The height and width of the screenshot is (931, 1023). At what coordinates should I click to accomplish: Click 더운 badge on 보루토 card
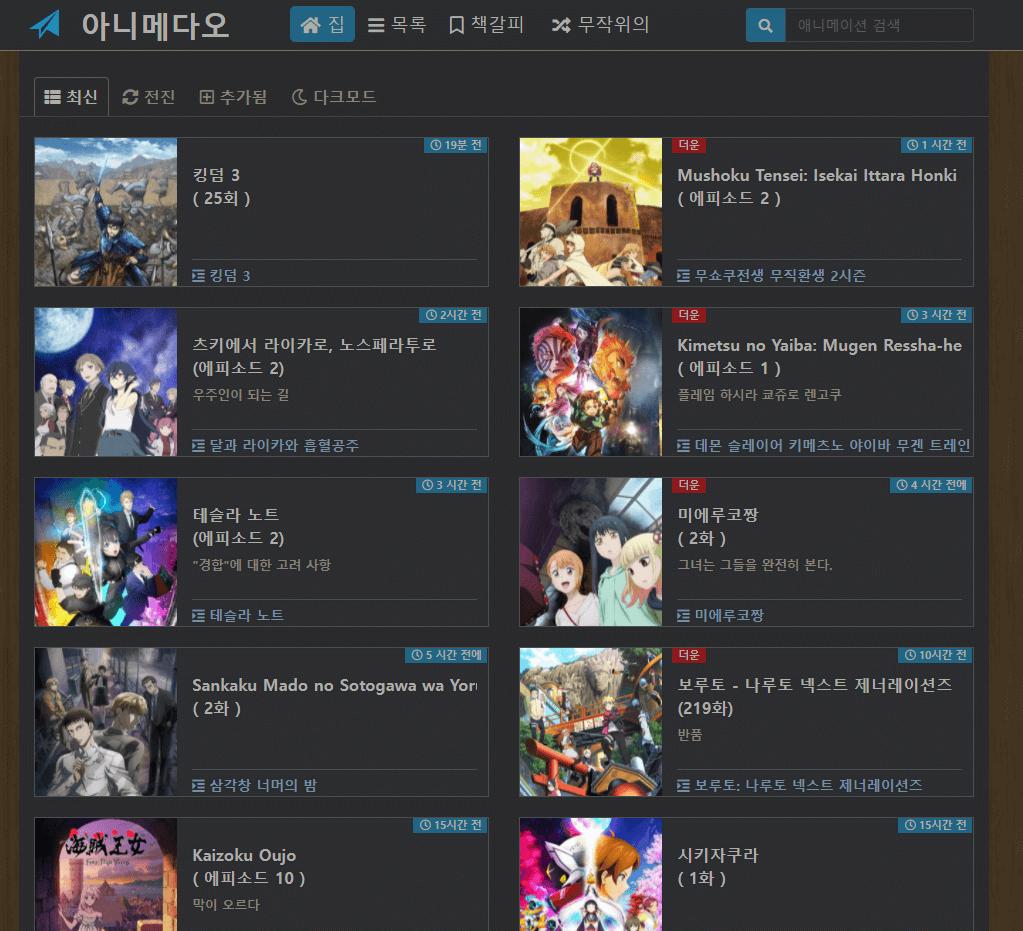point(689,655)
